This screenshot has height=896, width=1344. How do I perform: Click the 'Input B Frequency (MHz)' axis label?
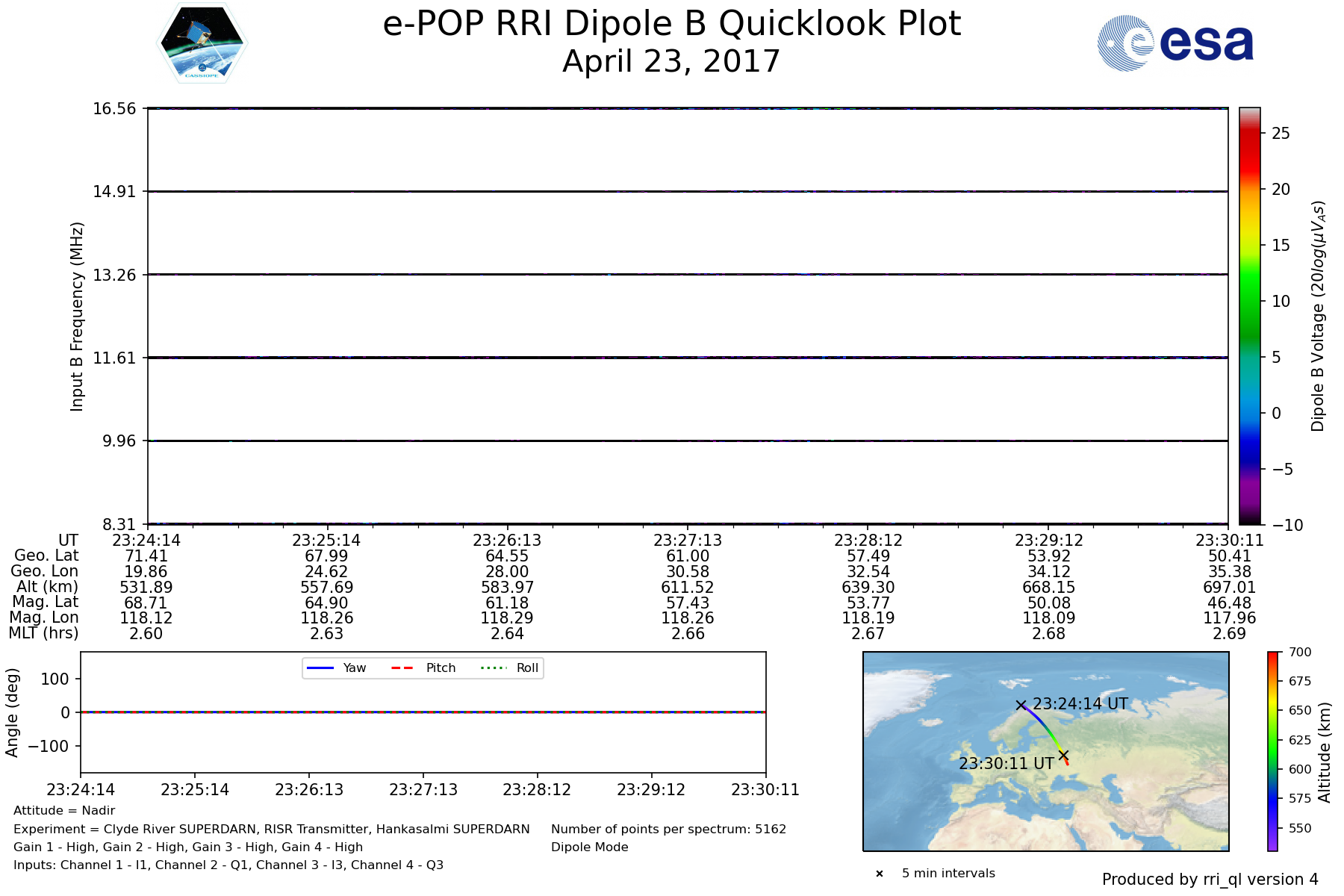click(77, 316)
